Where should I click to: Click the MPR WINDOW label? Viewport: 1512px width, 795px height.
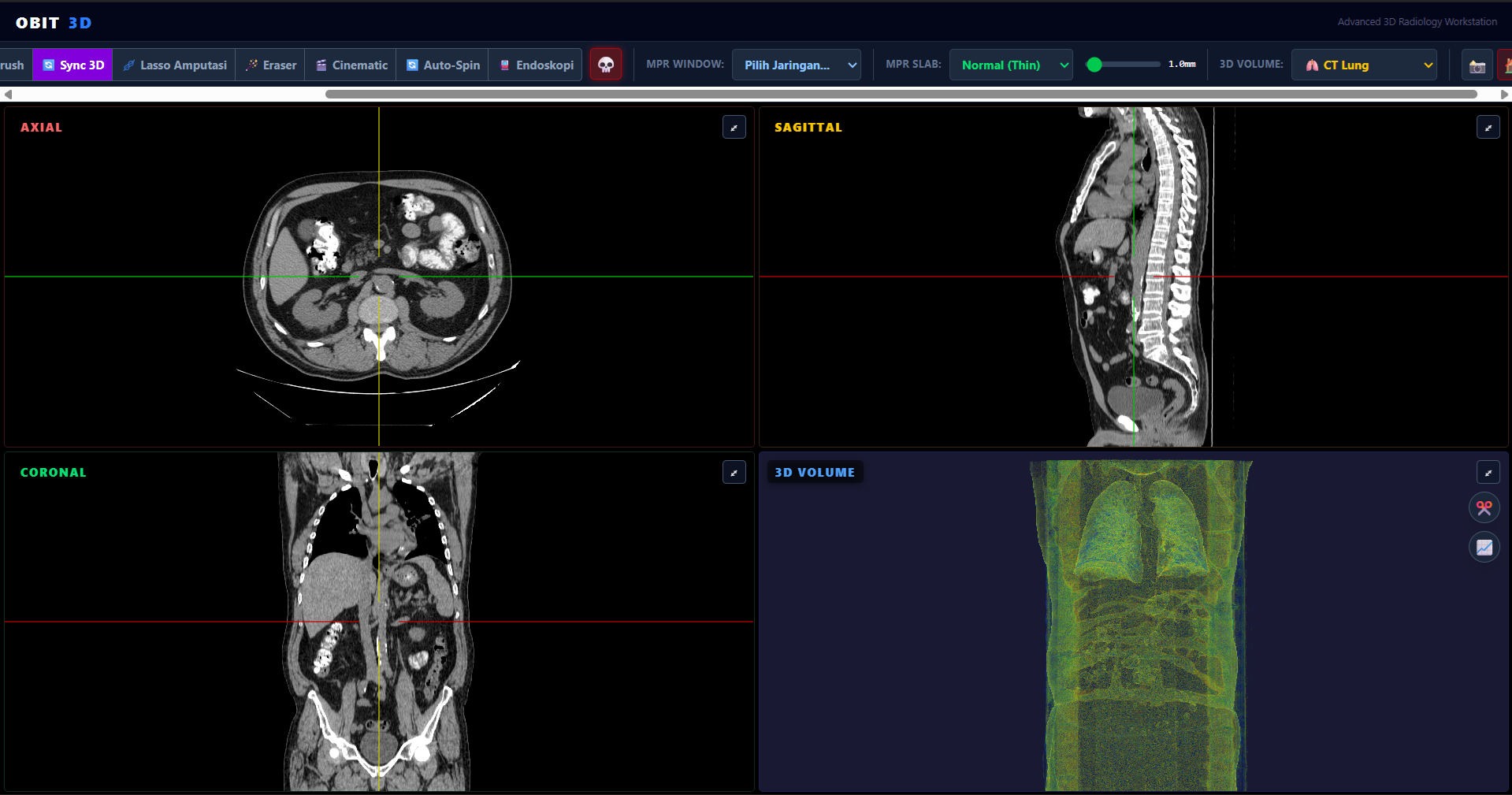pos(685,64)
